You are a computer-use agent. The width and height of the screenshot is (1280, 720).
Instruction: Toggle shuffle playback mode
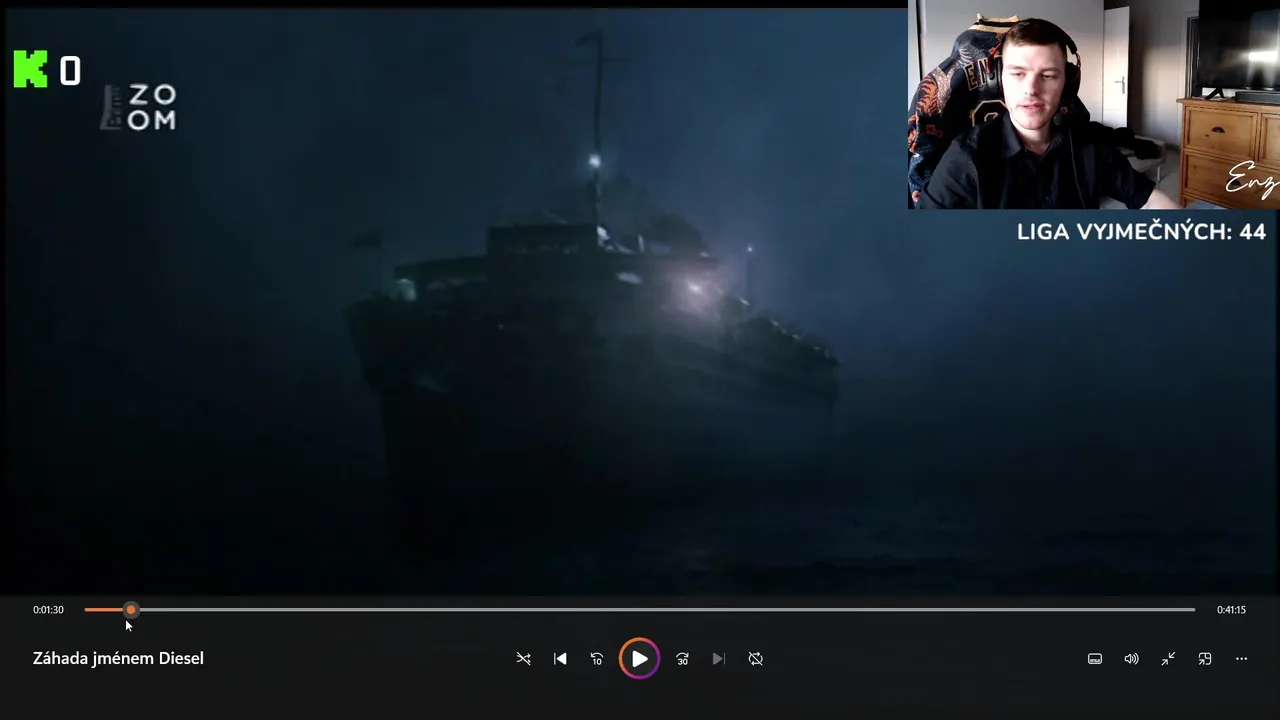click(523, 659)
